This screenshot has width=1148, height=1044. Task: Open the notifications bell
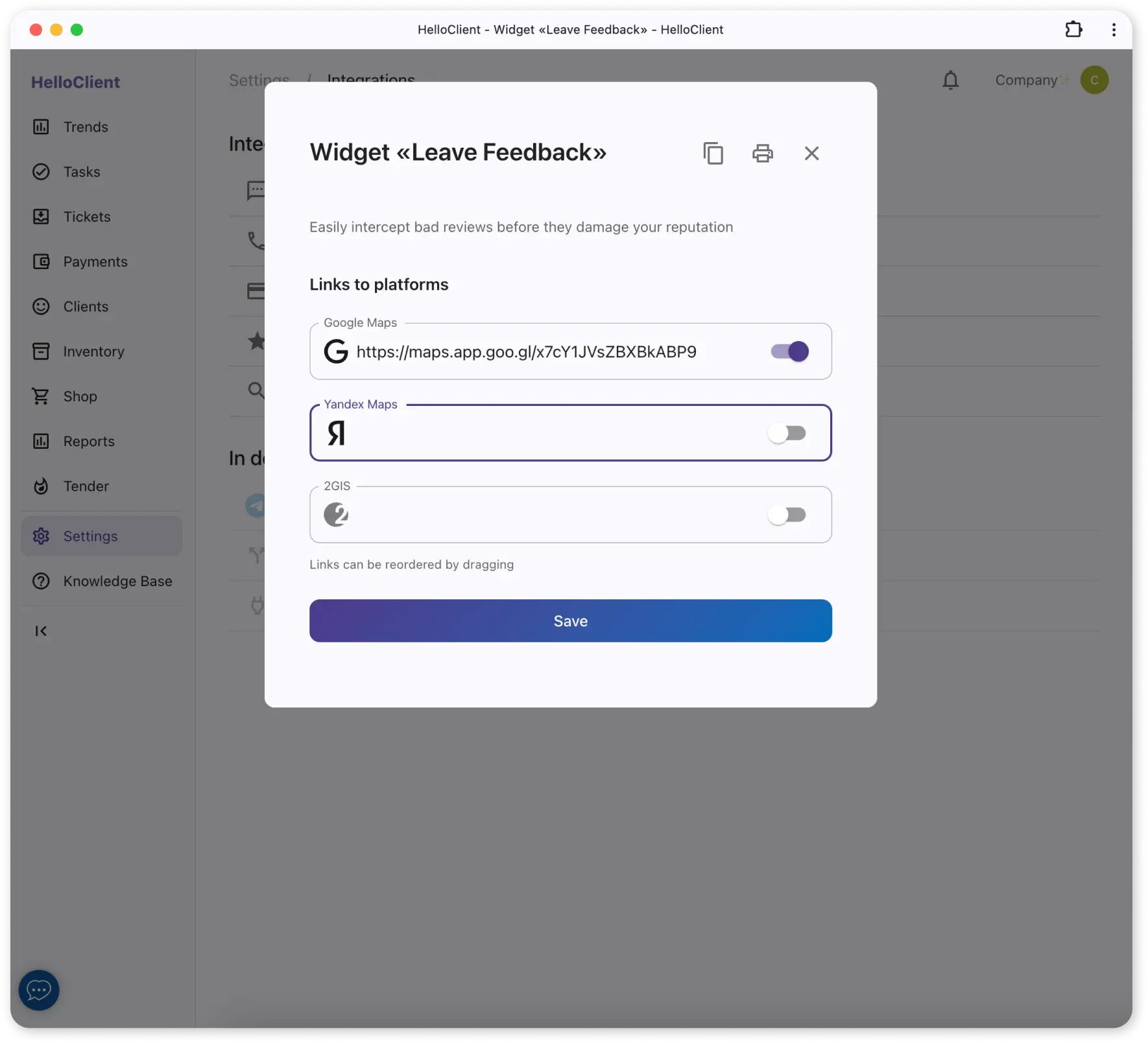click(950, 80)
